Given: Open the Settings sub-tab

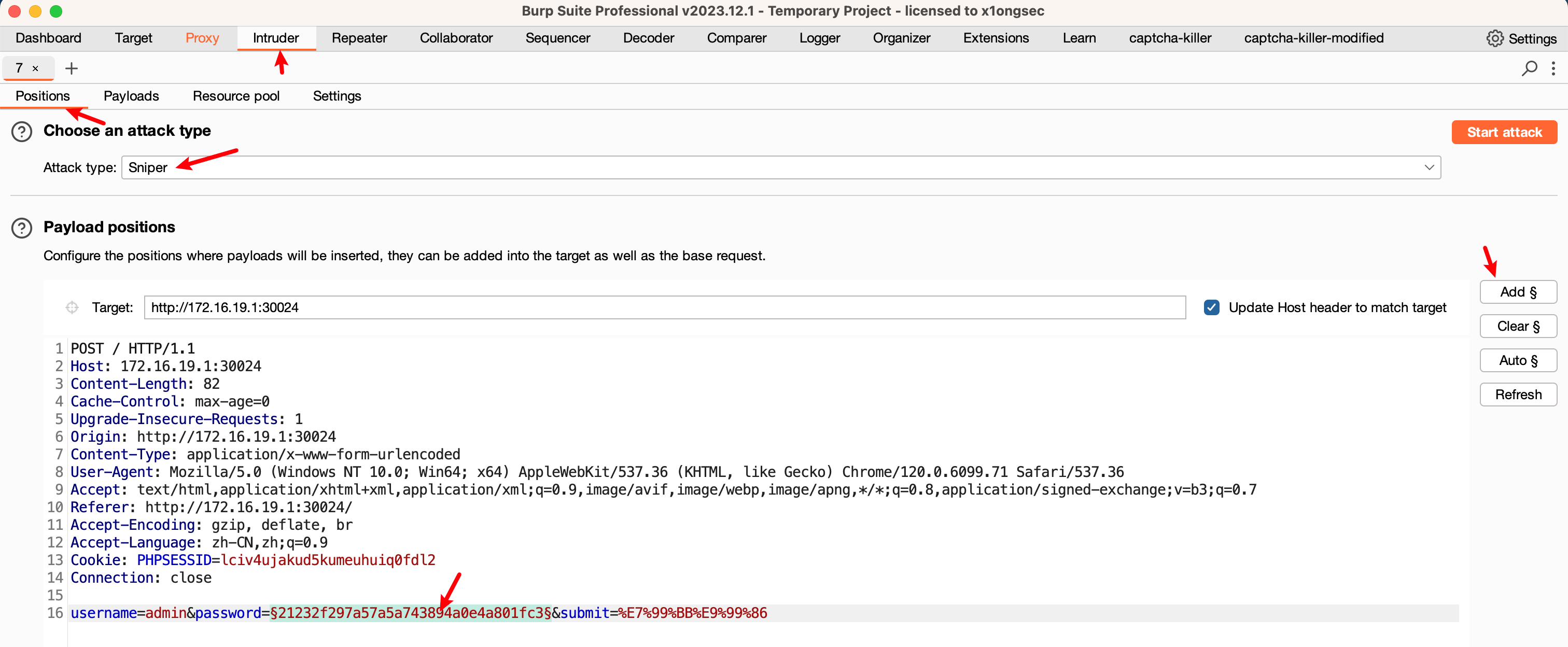Looking at the screenshot, I should (x=337, y=96).
